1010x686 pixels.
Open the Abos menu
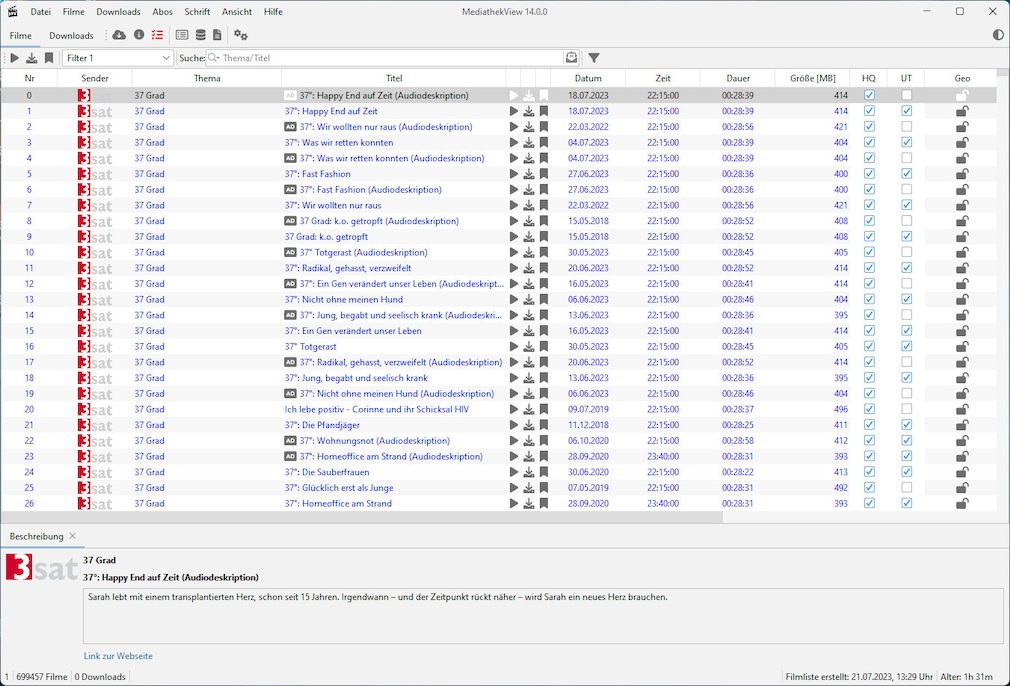(x=162, y=11)
